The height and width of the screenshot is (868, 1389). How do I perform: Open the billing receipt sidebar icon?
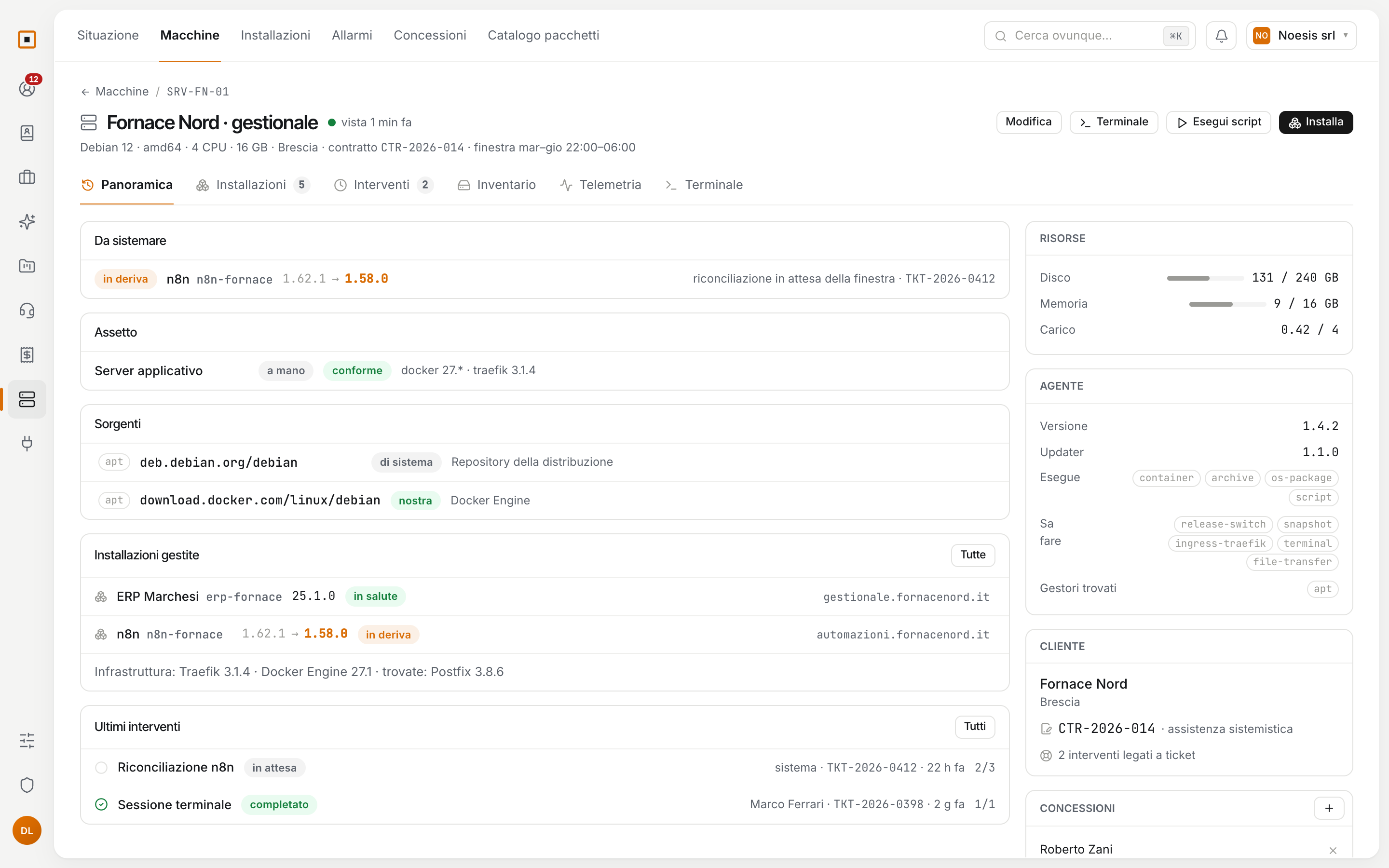[27, 355]
